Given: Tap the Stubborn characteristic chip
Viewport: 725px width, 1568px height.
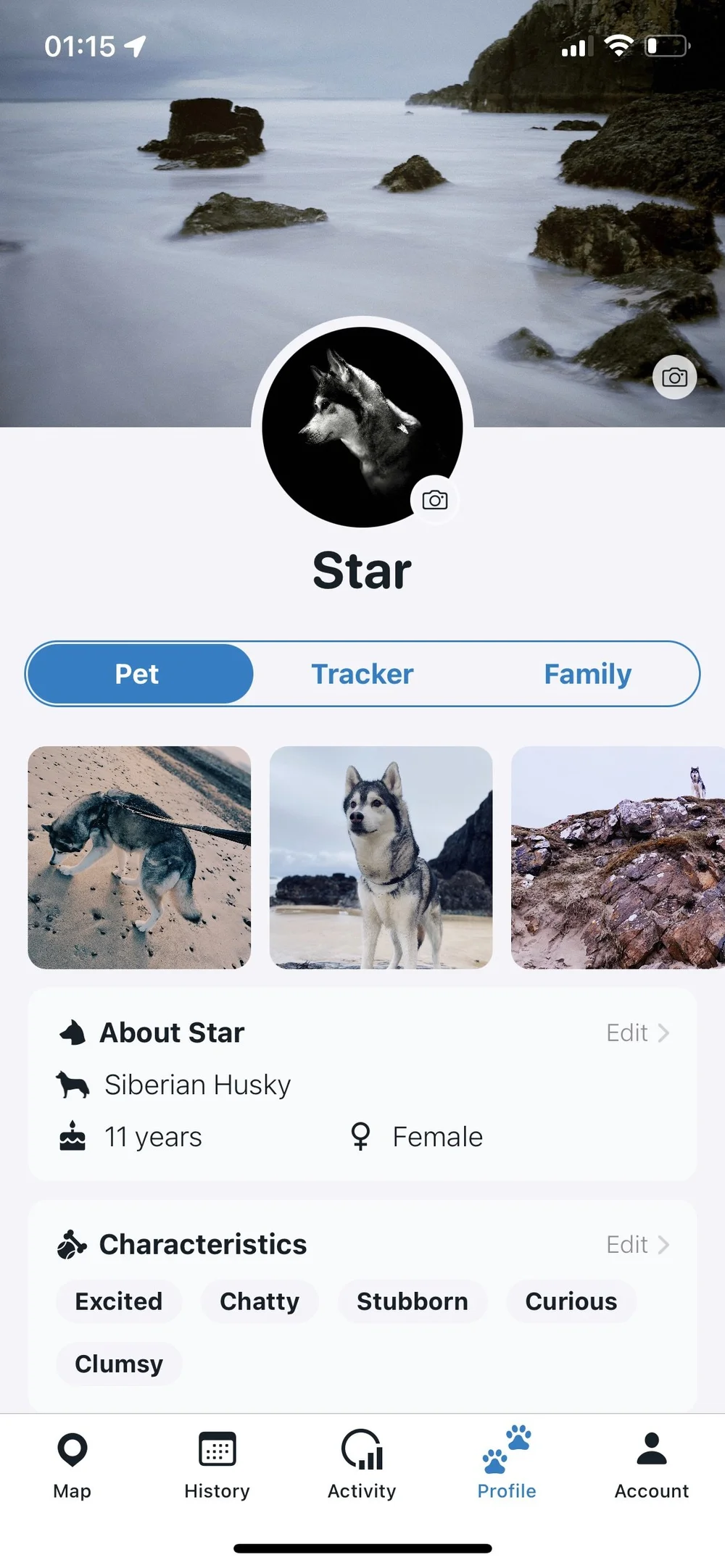Looking at the screenshot, I should (x=412, y=1301).
